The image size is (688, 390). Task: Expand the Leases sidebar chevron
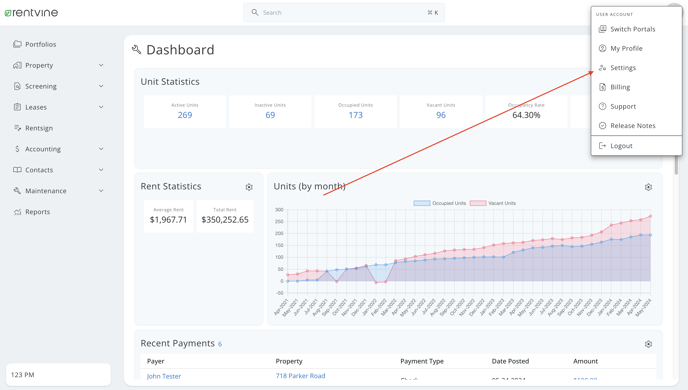[101, 107]
